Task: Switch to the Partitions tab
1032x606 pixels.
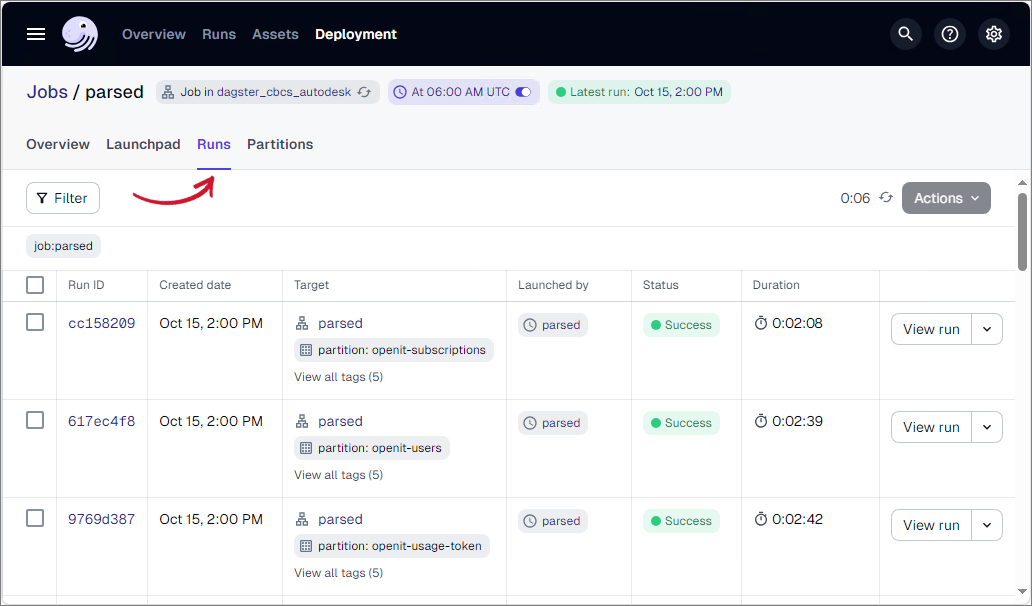Action: click(x=280, y=144)
